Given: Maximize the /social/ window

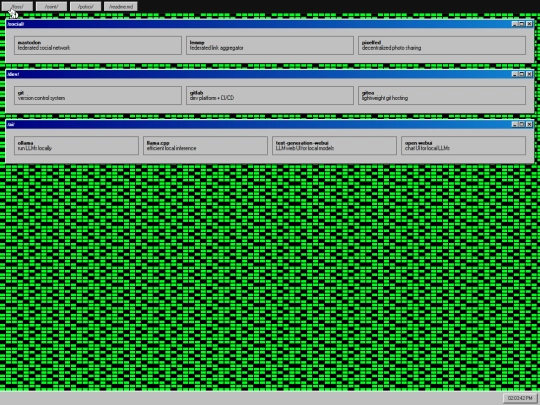Looking at the screenshot, I should [522, 24].
